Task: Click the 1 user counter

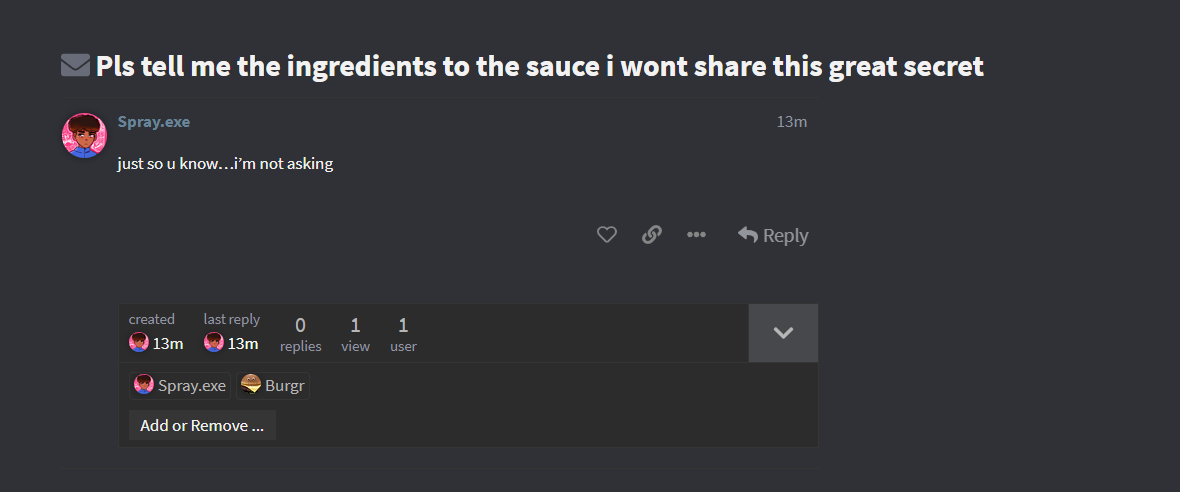Action: click(x=403, y=335)
